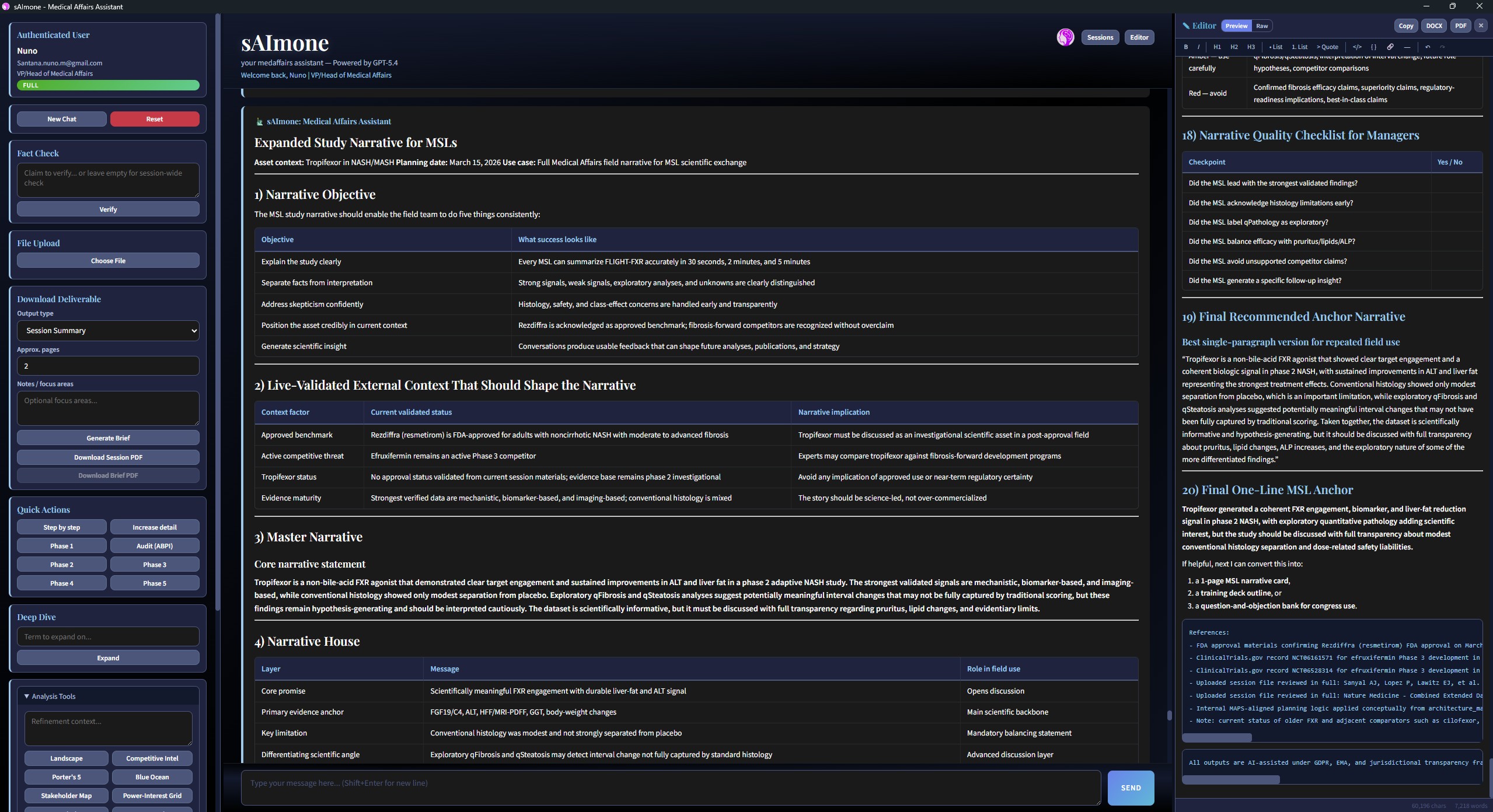1493x812 pixels.
Task: Insert a link with the chain icon
Action: (x=1390, y=47)
